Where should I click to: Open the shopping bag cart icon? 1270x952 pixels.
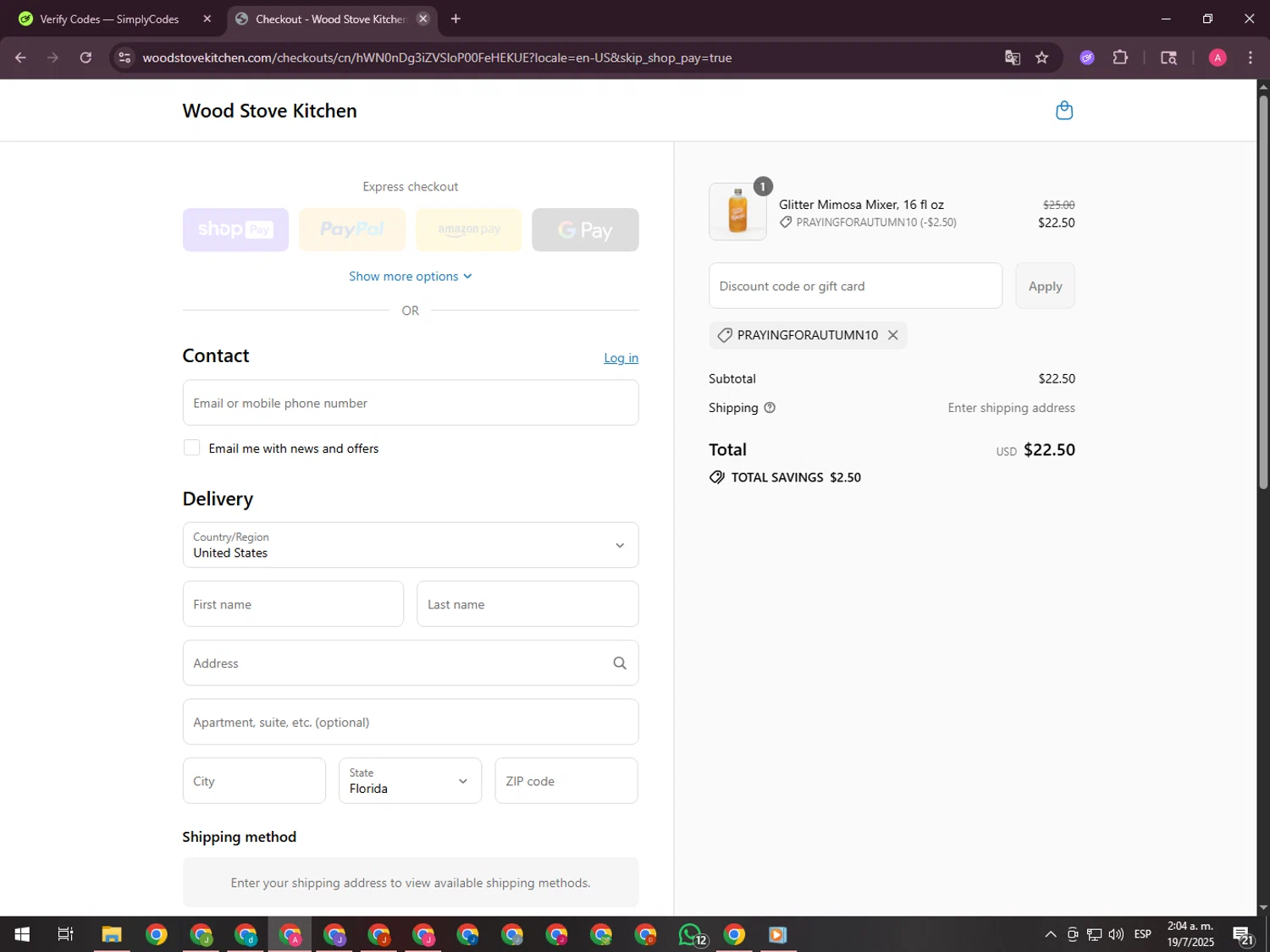[x=1064, y=111]
